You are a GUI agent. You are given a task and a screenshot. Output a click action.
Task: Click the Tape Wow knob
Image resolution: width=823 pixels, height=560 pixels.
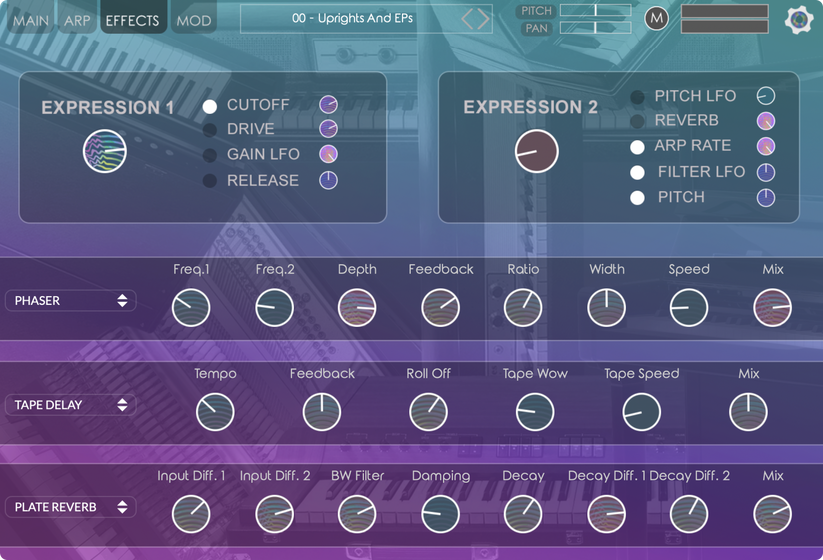[x=535, y=412]
